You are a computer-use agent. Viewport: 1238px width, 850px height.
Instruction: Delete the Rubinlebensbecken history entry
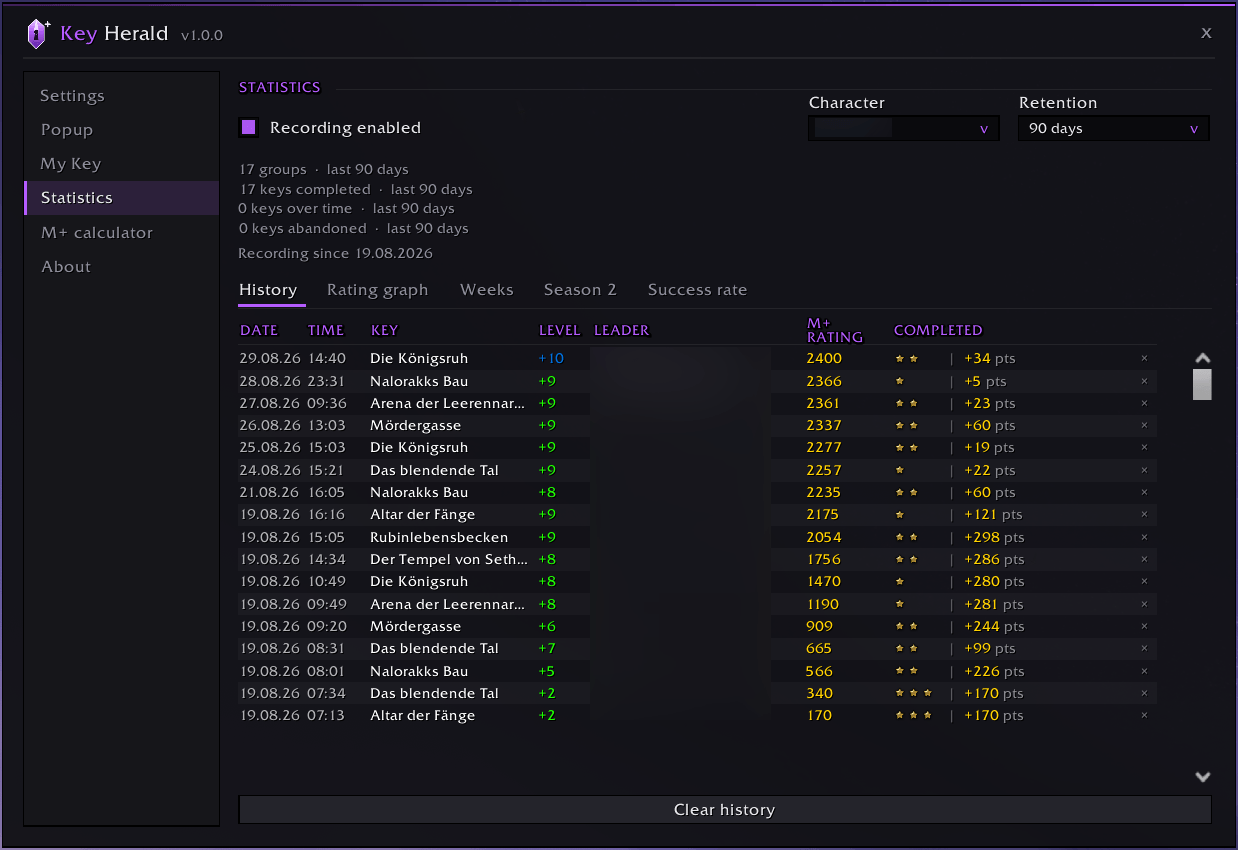pos(1144,537)
